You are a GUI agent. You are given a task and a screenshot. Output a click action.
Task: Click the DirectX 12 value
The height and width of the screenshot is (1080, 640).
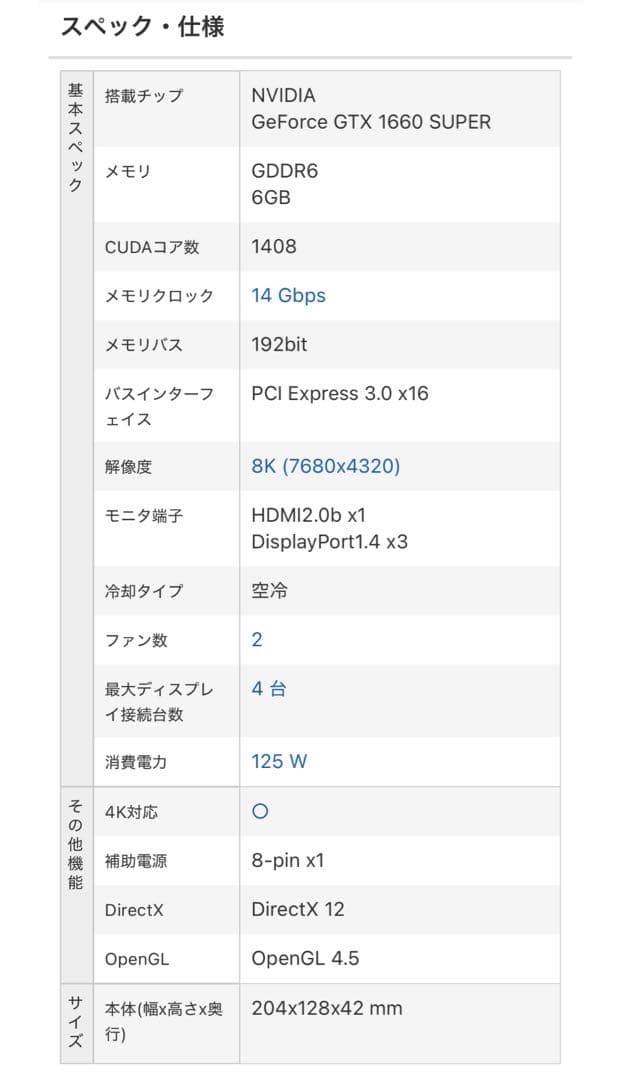(297, 910)
